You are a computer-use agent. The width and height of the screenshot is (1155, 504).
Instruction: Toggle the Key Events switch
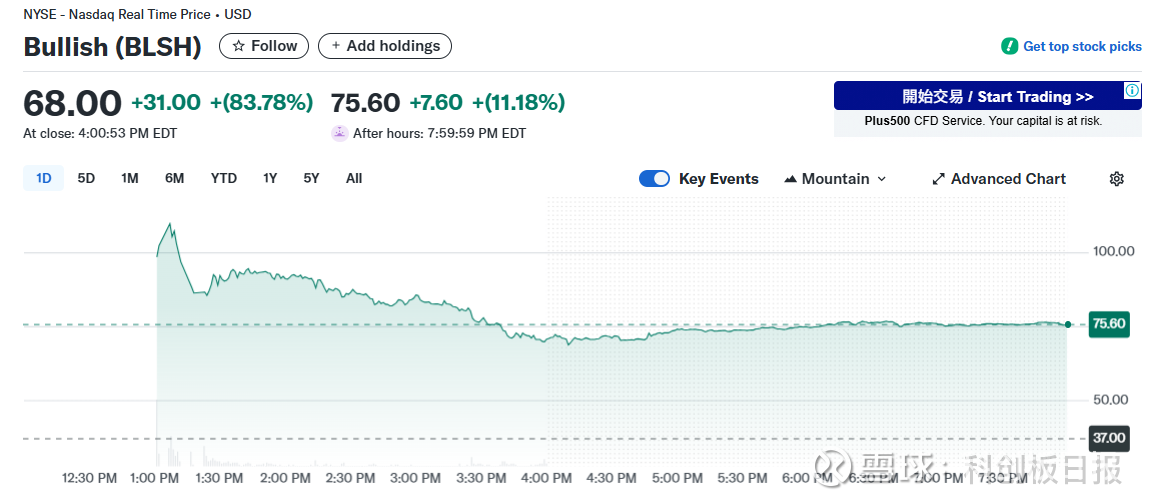point(654,178)
